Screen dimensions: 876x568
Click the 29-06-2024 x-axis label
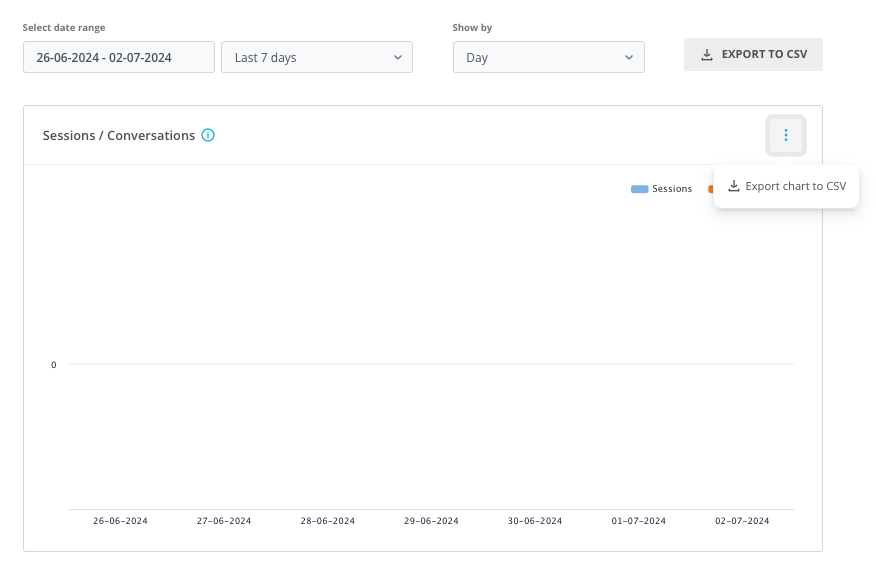click(x=431, y=521)
